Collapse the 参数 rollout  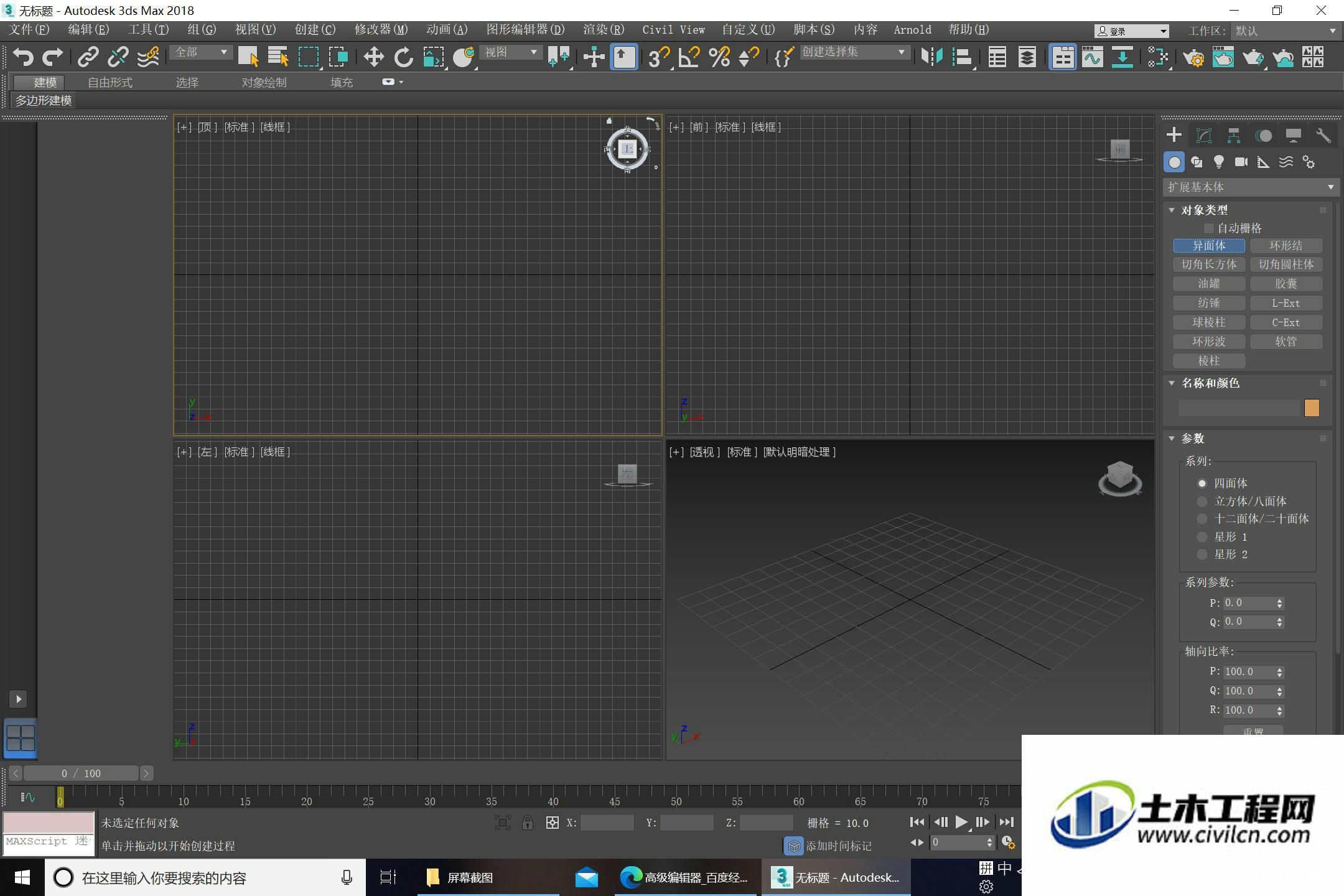pos(1172,438)
